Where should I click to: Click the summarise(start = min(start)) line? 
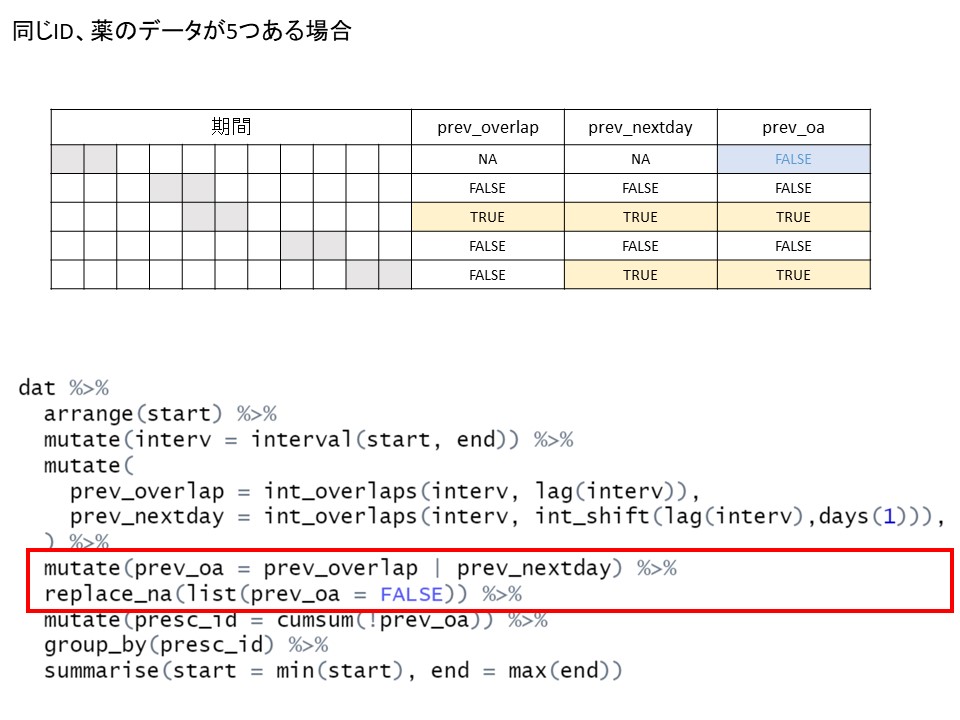click(x=332, y=670)
